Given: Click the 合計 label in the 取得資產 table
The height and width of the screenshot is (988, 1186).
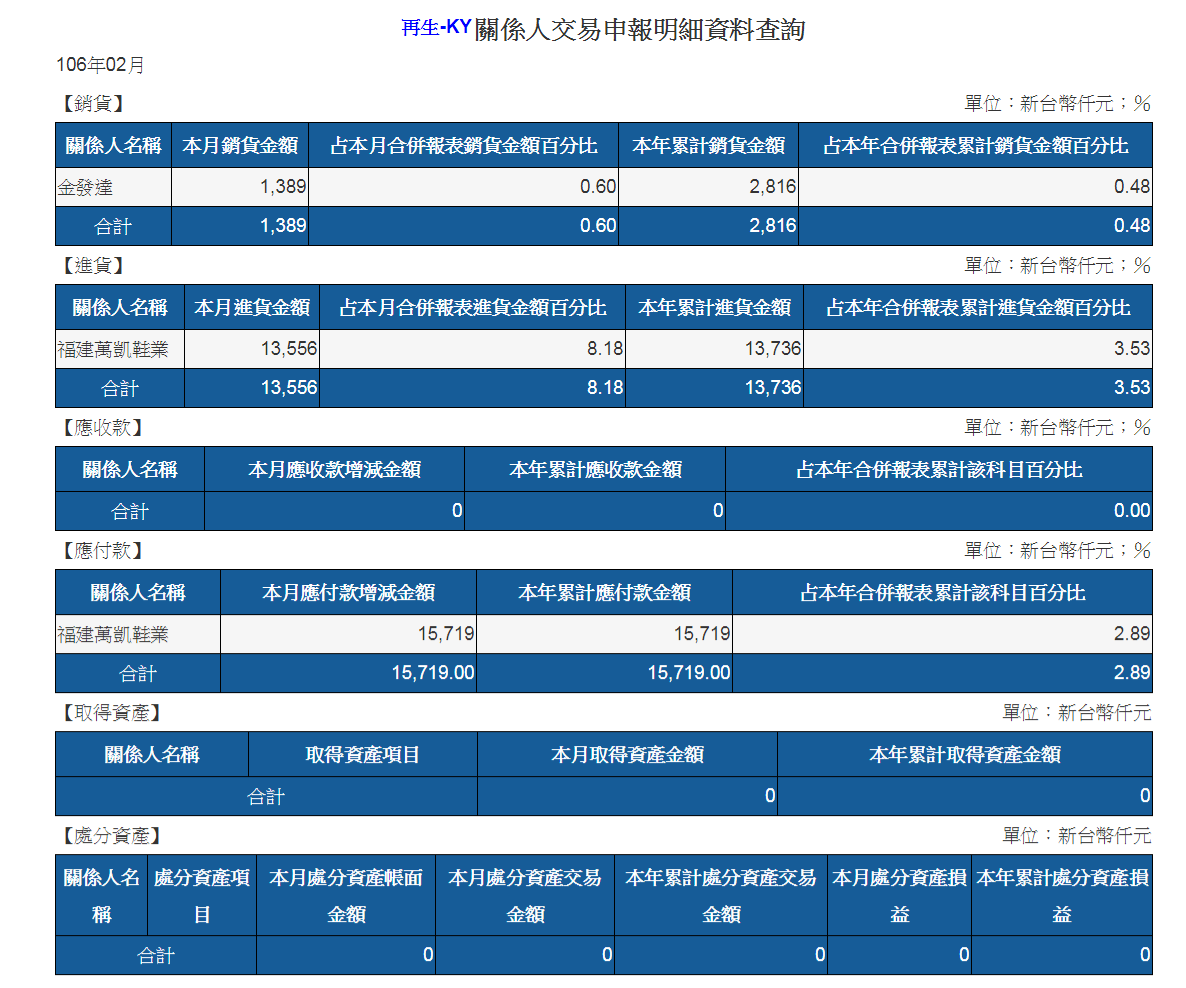Looking at the screenshot, I should 266,797.
